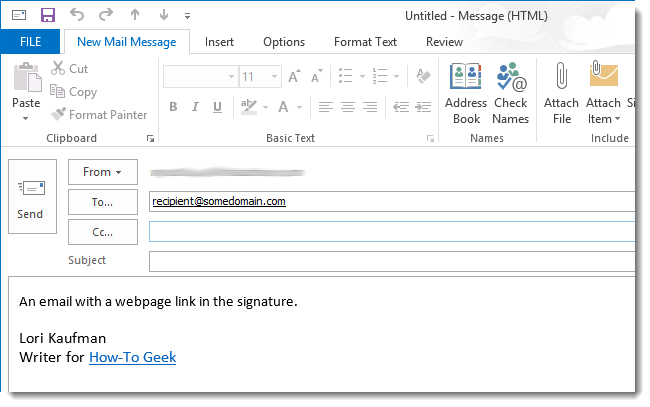Image resolution: width=650 pixels, height=407 pixels.
Task: Apply text highlight color
Action: [x=249, y=107]
